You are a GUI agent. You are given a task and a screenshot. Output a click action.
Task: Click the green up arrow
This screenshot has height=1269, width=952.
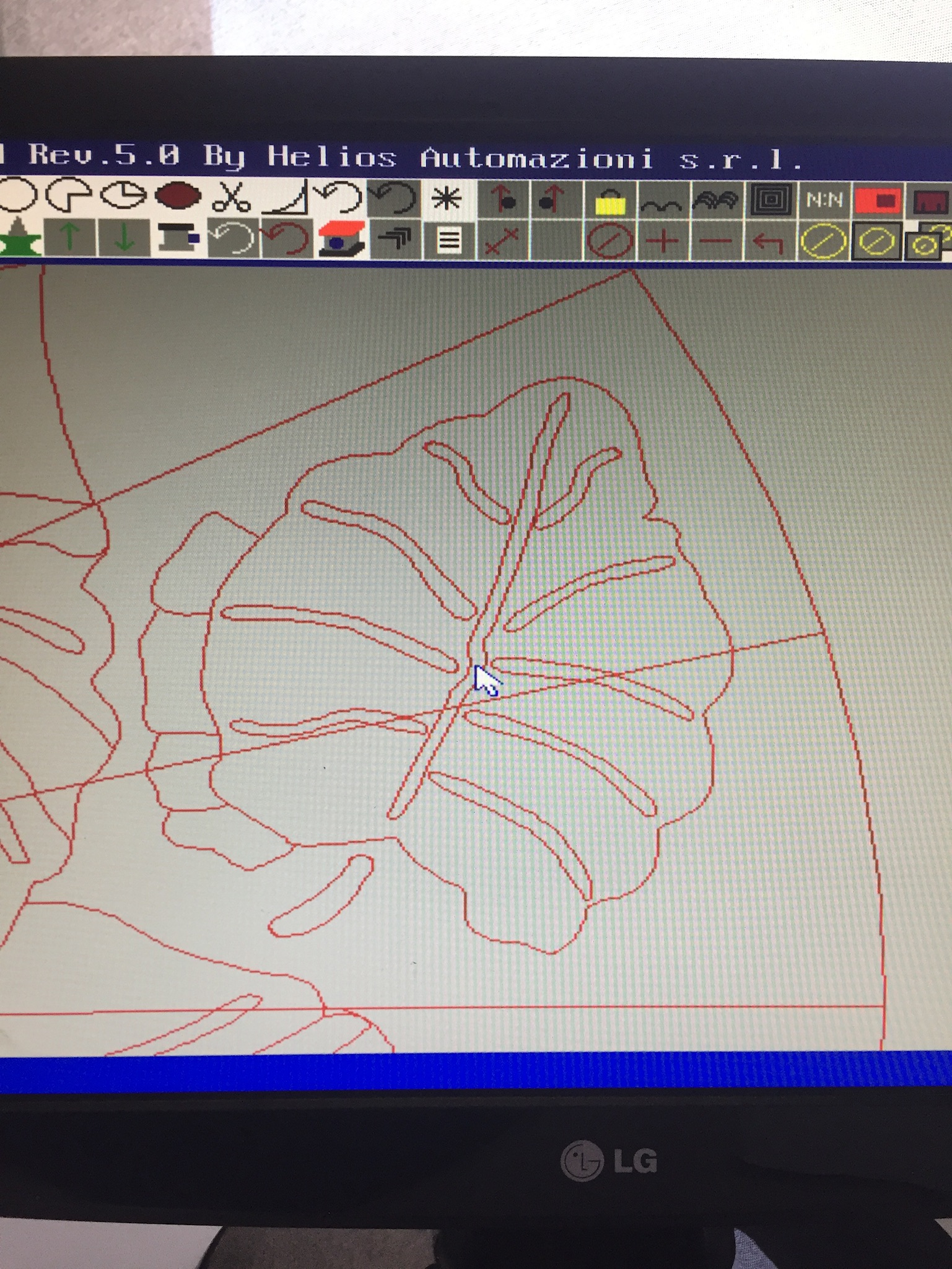(x=70, y=237)
